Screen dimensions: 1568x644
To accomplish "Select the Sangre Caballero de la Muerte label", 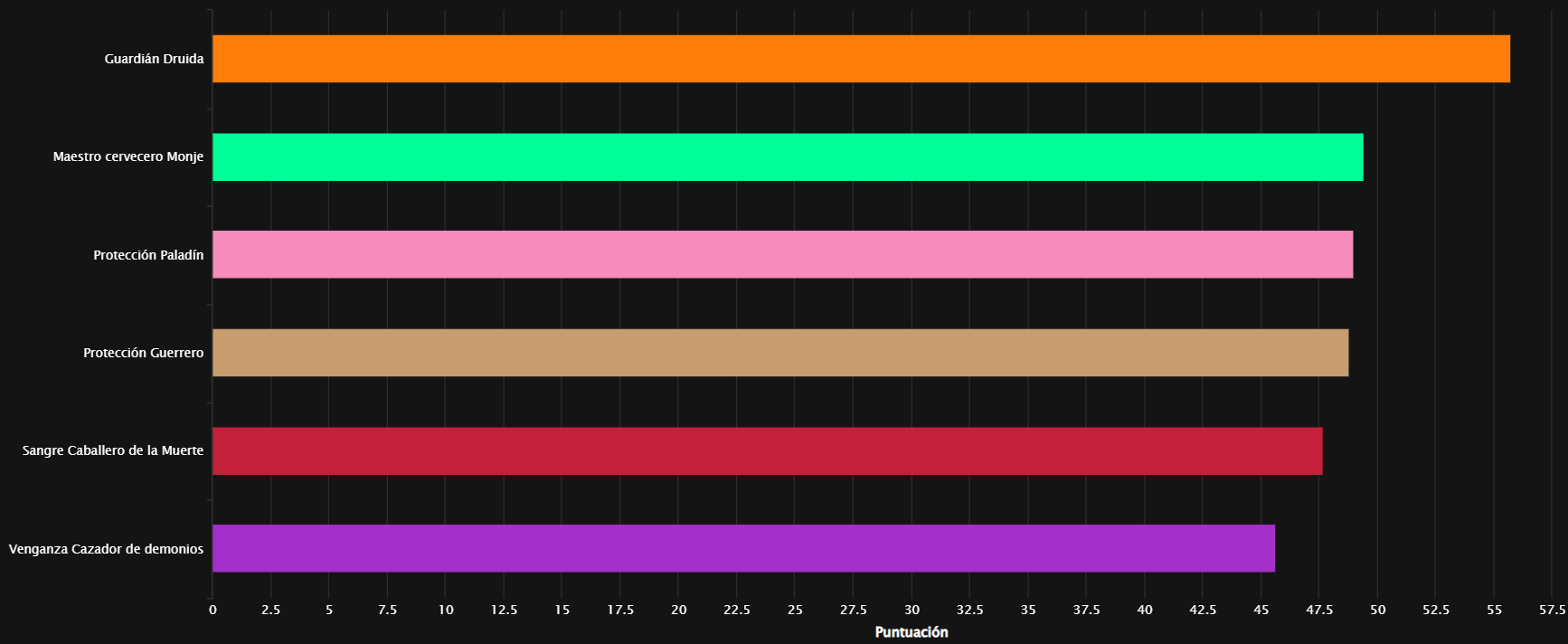I will point(113,450).
